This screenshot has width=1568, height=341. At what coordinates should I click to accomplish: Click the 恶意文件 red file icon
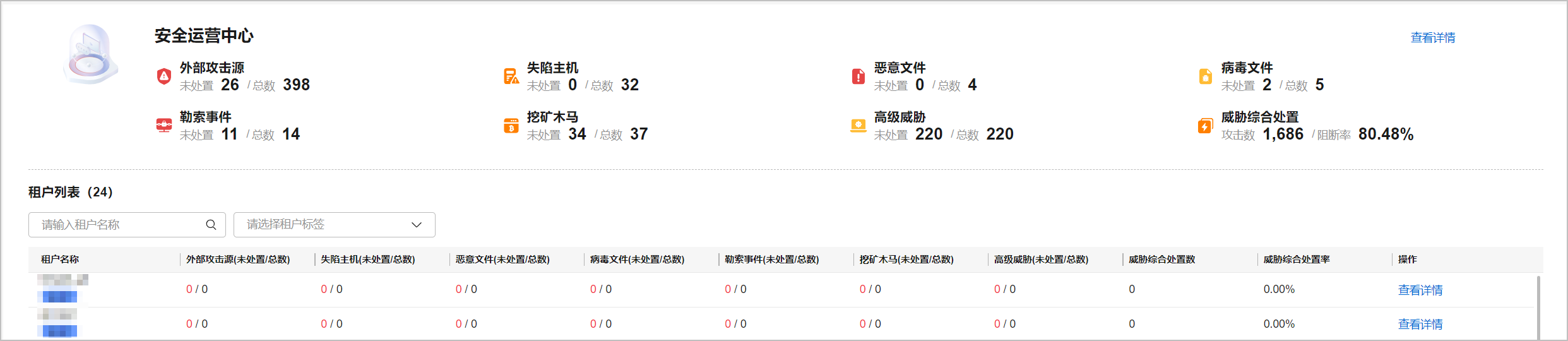pos(858,76)
